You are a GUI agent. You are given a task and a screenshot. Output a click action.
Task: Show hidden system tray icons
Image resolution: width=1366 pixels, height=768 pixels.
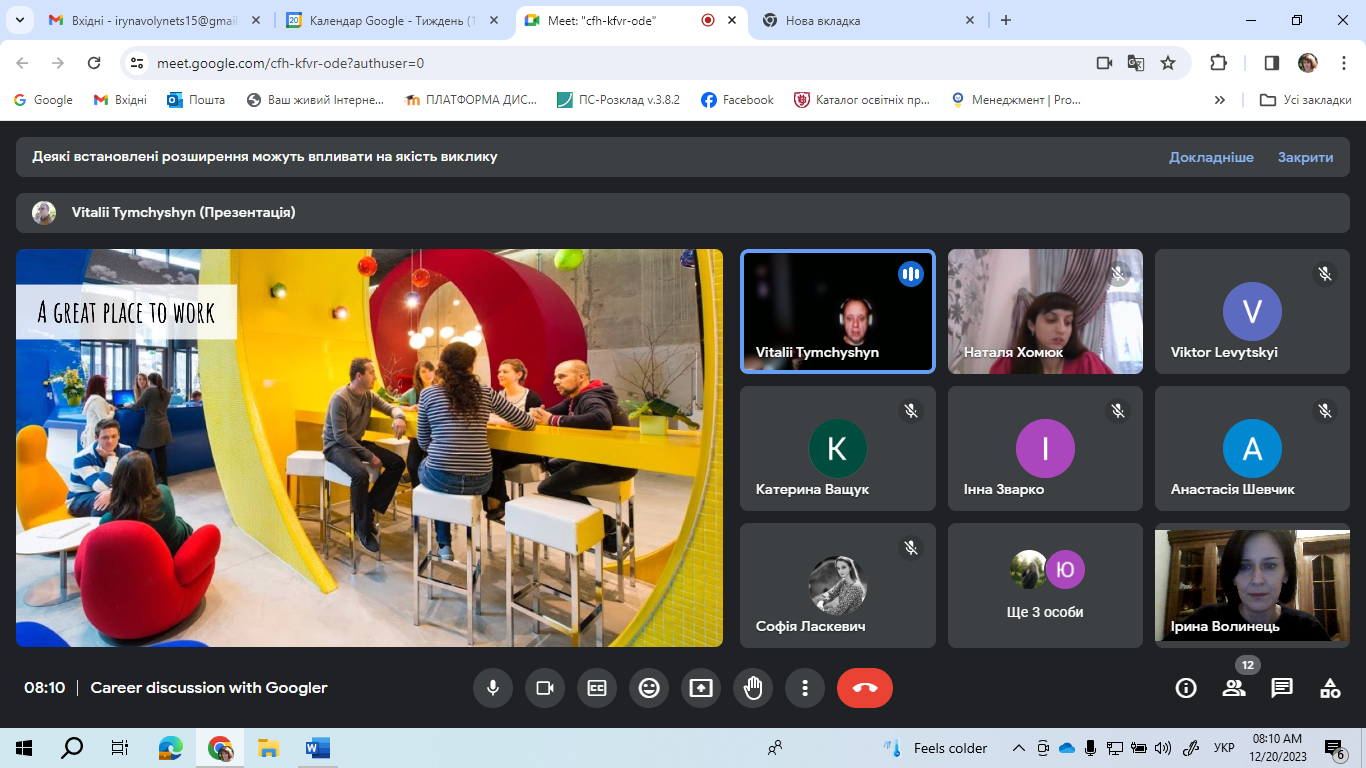tap(1019, 748)
